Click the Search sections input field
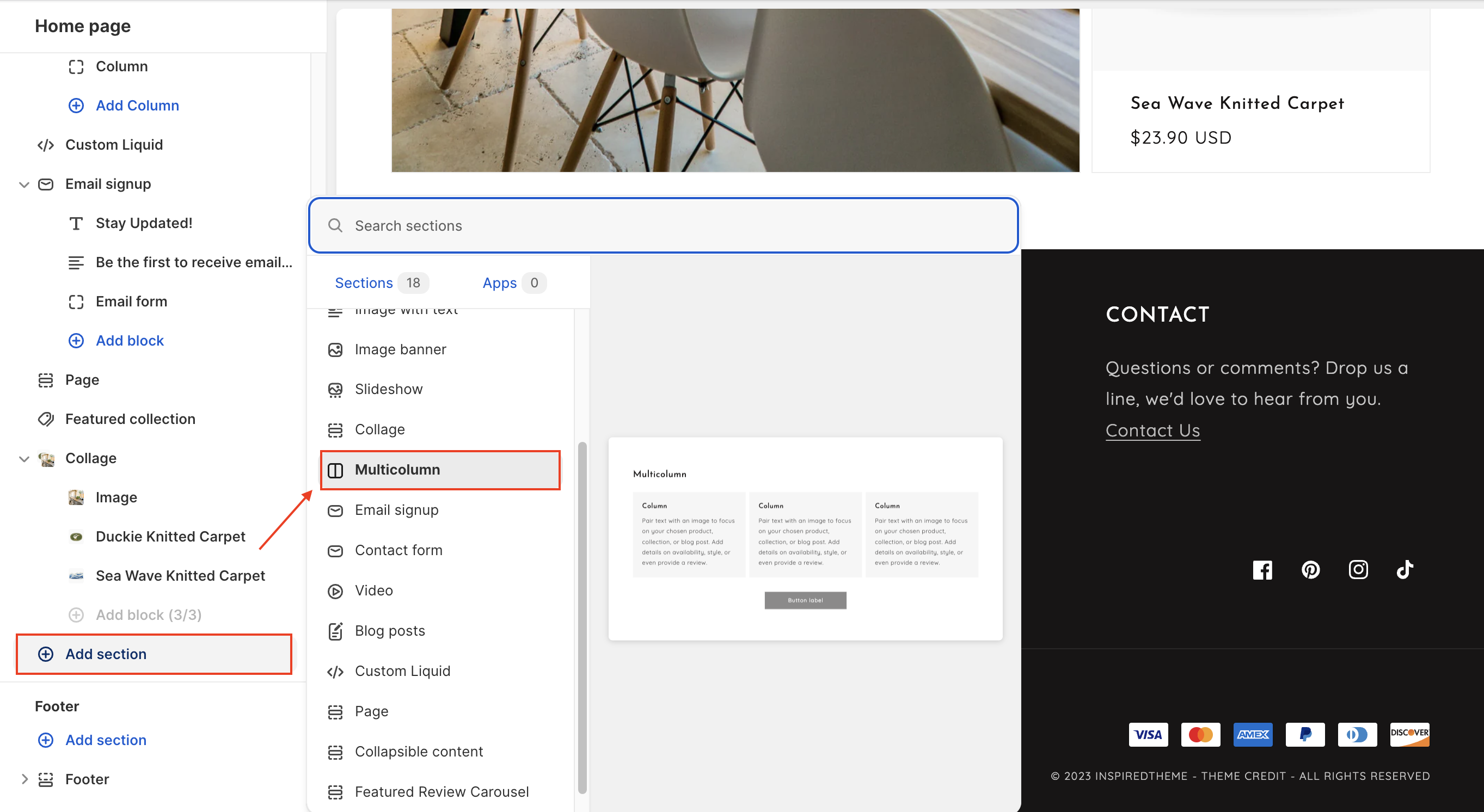The height and width of the screenshot is (812, 1484). pos(663,226)
